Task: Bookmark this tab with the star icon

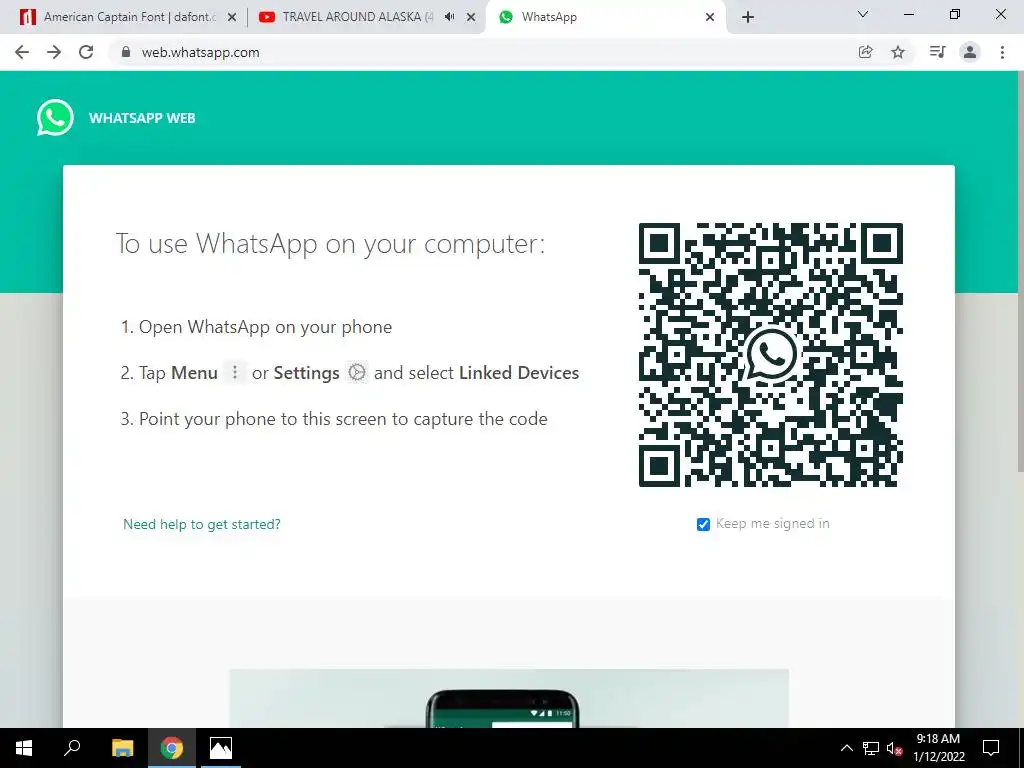Action: (x=898, y=52)
